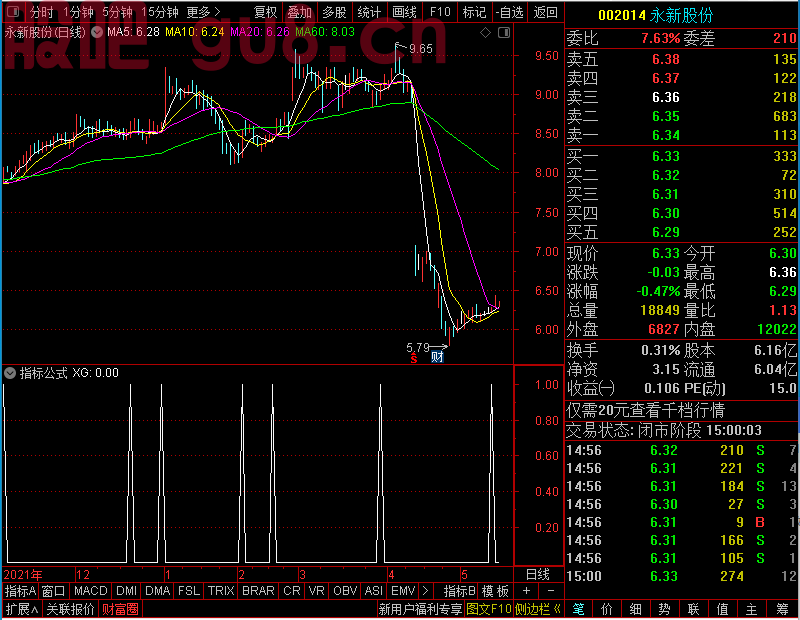This screenshot has height=620, width=800.
Task: Expand the 指标公式 dropdown arrow
Action: [10, 373]
